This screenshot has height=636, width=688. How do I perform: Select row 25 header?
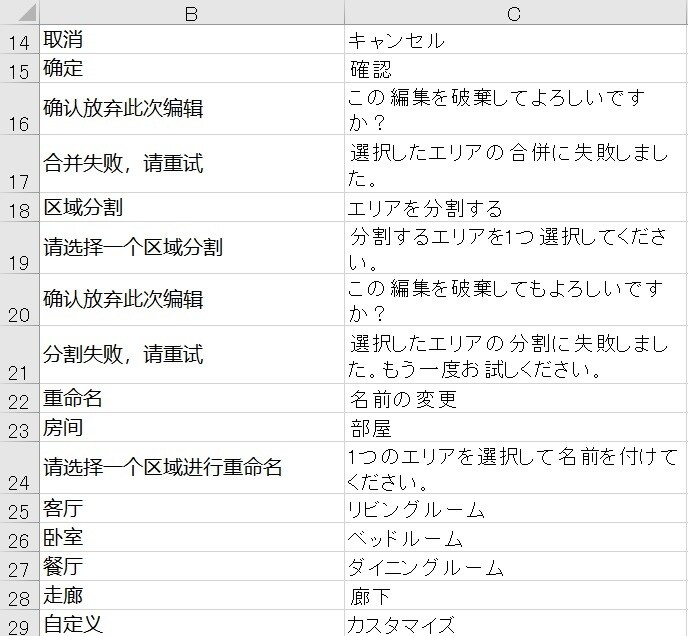click(x=19, y=508)
